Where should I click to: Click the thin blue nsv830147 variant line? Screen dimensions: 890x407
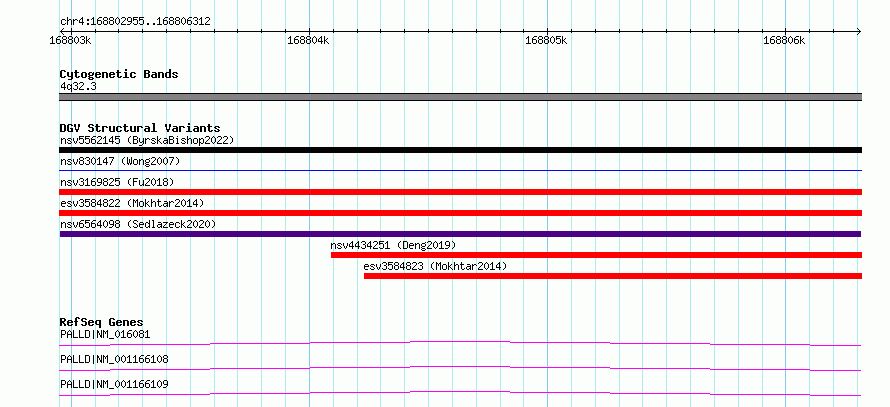pos(460,170)
